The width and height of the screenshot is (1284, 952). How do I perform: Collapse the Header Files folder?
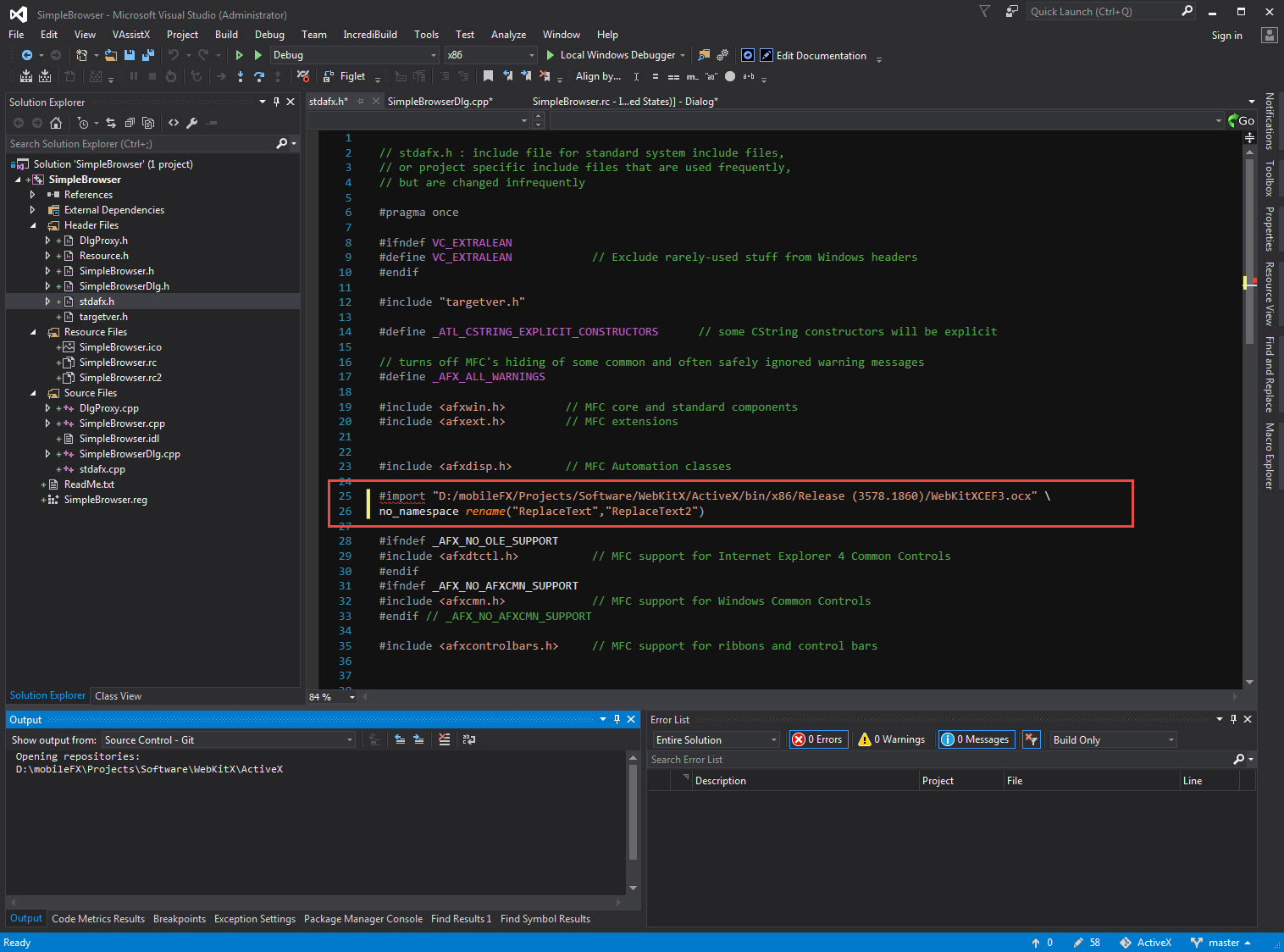point(33,225)
